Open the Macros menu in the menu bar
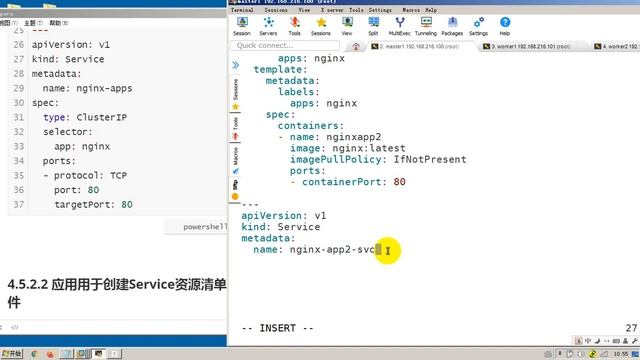This screenshot has height=360, width=640. coord(411,10)
